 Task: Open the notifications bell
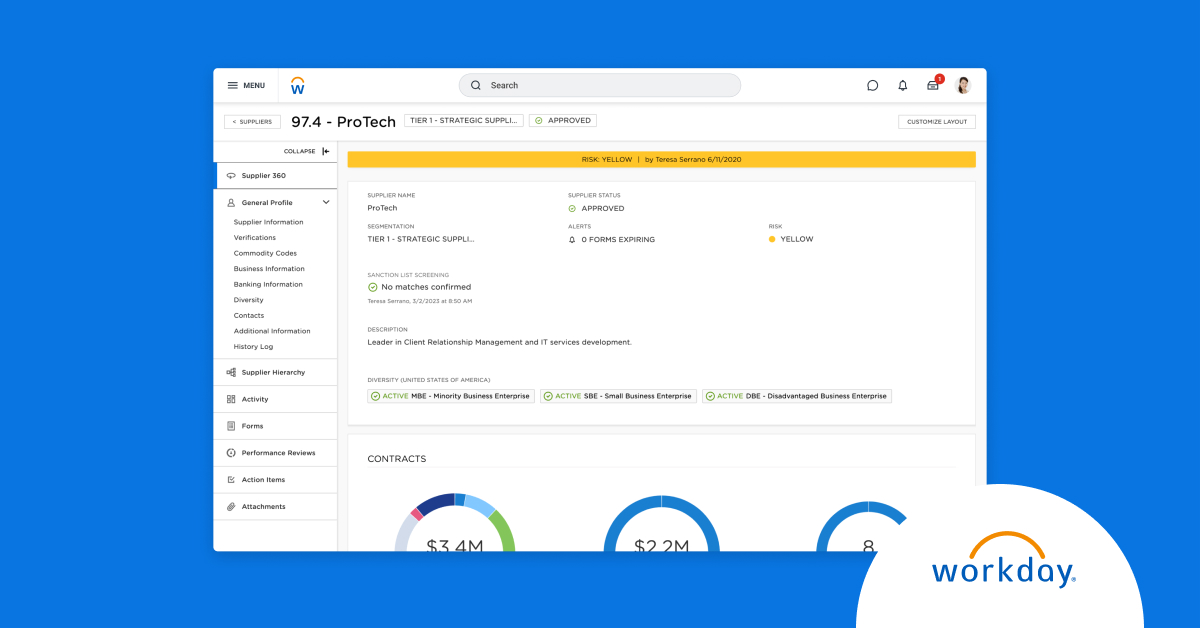(x=902, y=86)
